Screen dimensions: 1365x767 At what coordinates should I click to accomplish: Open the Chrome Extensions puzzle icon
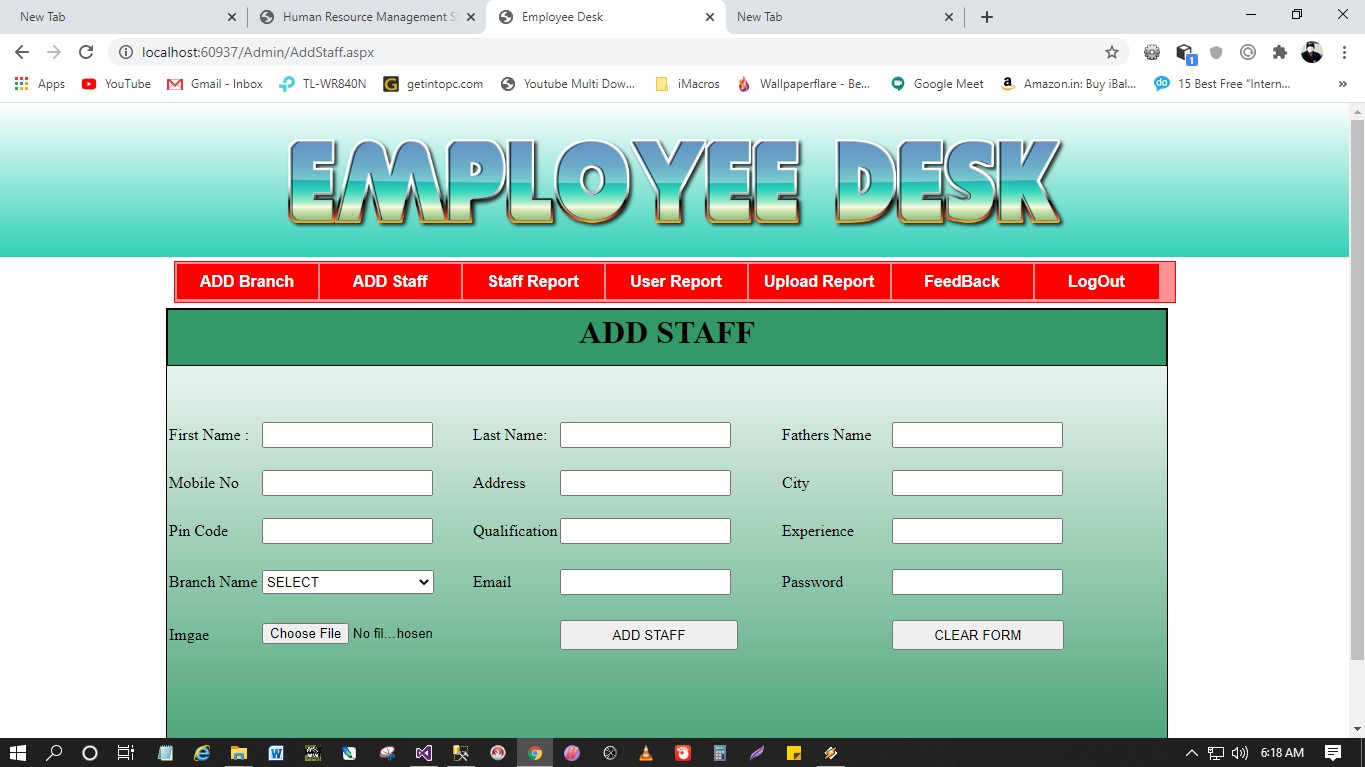(x=1279, y=52)
